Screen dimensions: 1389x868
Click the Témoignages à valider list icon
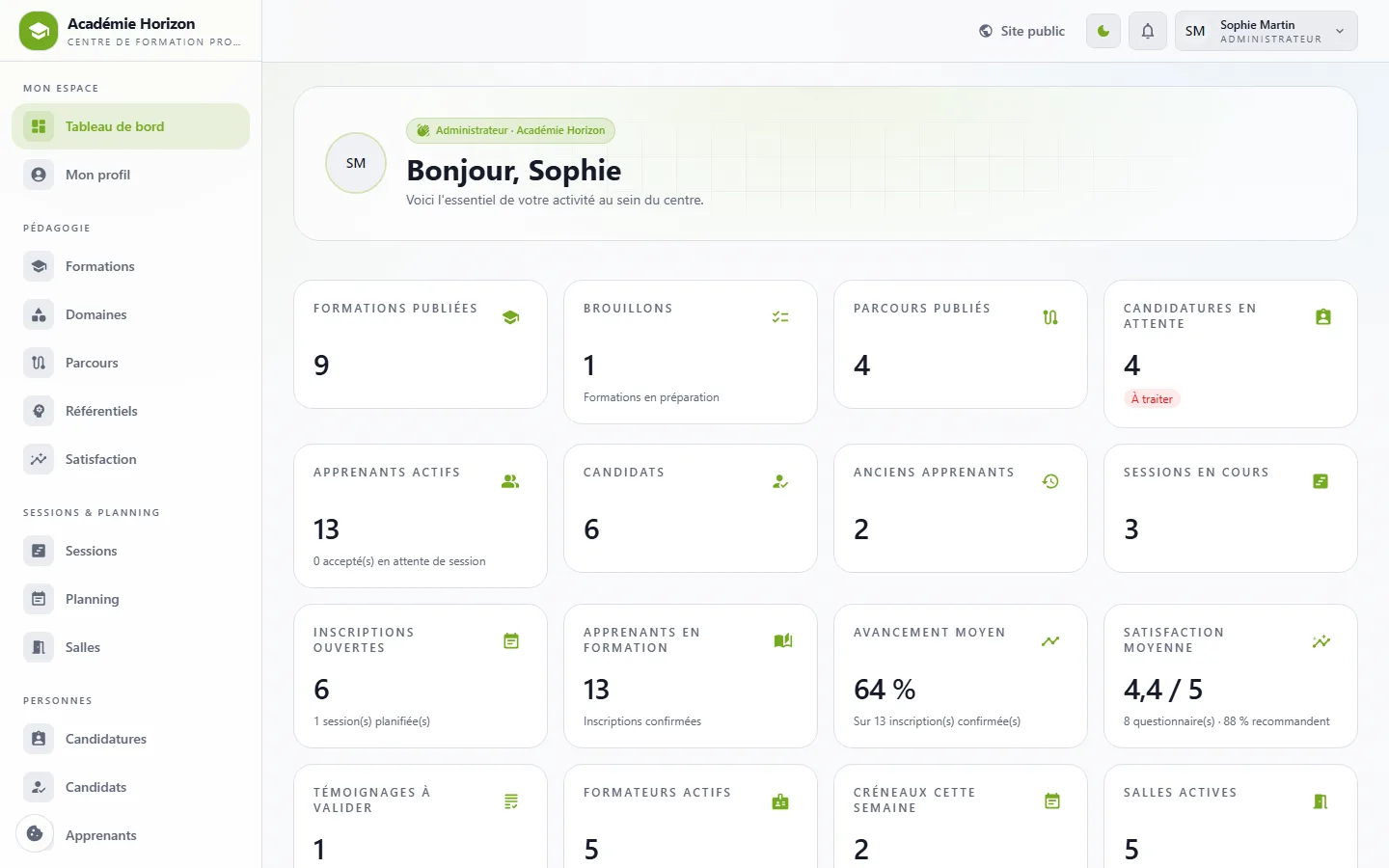pos(511,800)
